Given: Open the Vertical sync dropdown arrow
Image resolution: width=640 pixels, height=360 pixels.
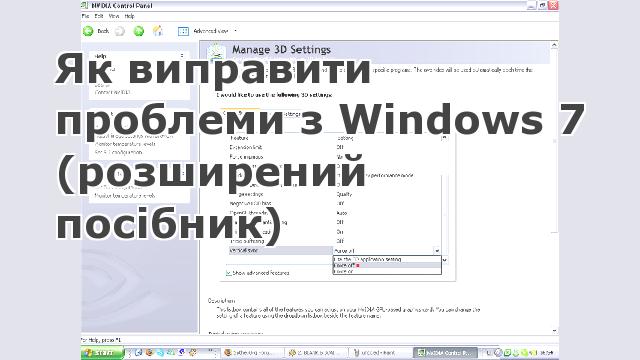Looking at the screenshot, I should click(x=437, y=251).
